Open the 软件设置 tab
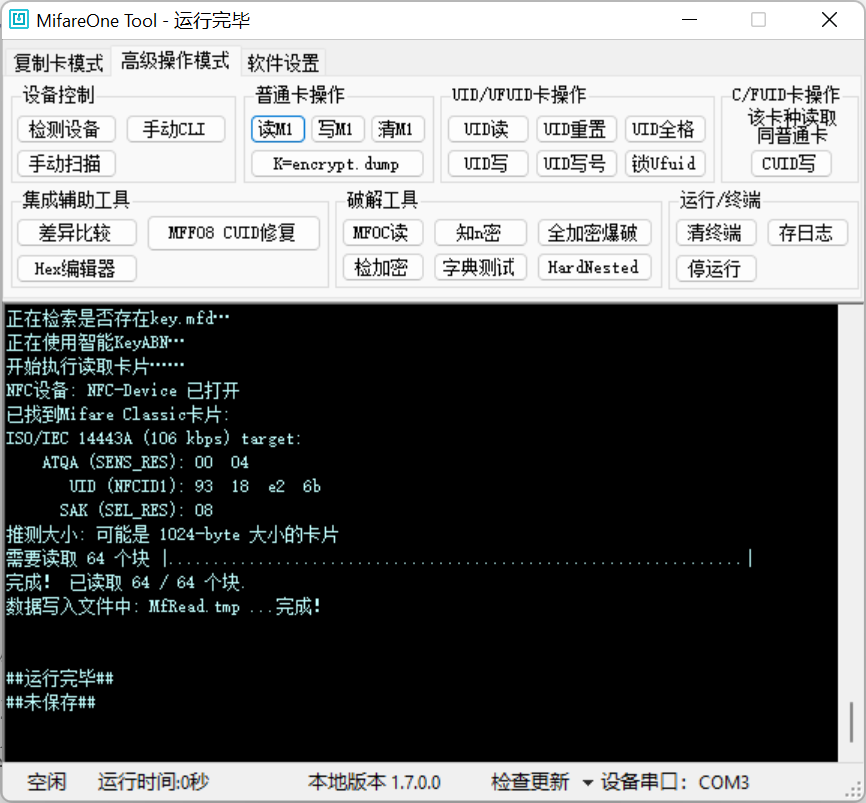The width and height of the screenshot is (866, 803). [x=283, y=62]
